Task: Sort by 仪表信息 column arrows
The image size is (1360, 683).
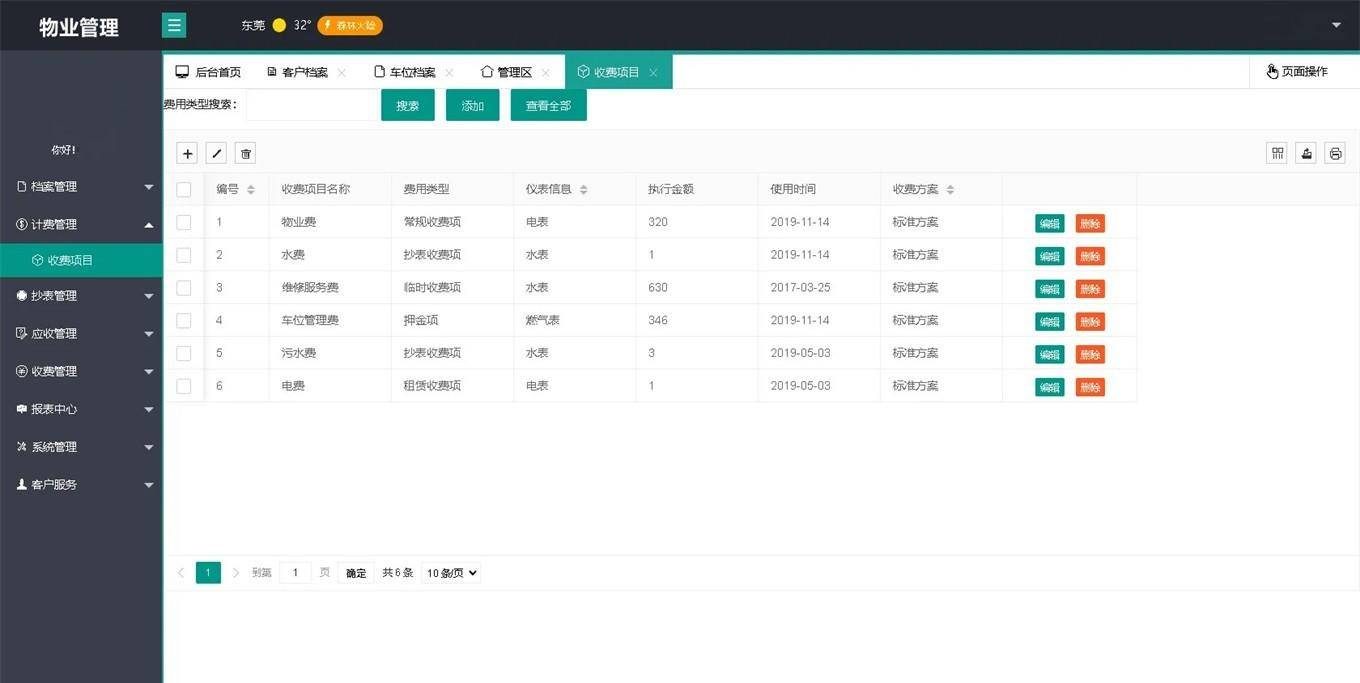Action: pos(584,189)
